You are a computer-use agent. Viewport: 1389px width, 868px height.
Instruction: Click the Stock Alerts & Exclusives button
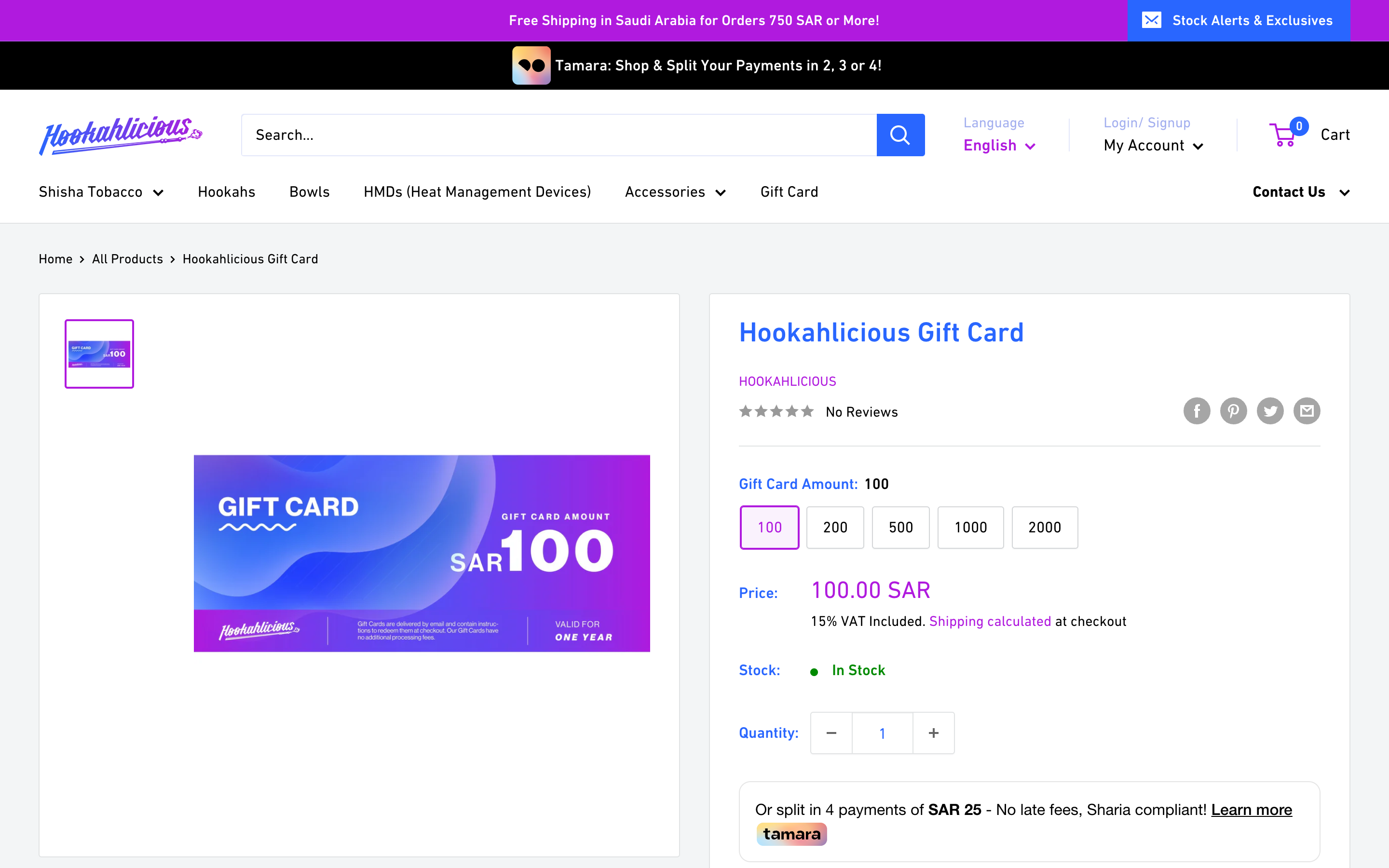[x=1239, y=21]
